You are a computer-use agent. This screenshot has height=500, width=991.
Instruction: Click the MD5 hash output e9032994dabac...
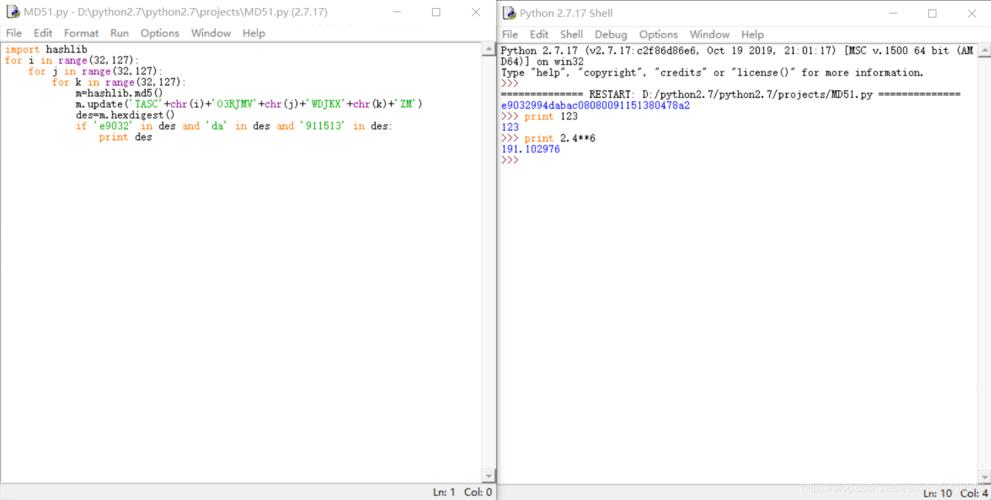pyautogui.click(x=595, y=105)
